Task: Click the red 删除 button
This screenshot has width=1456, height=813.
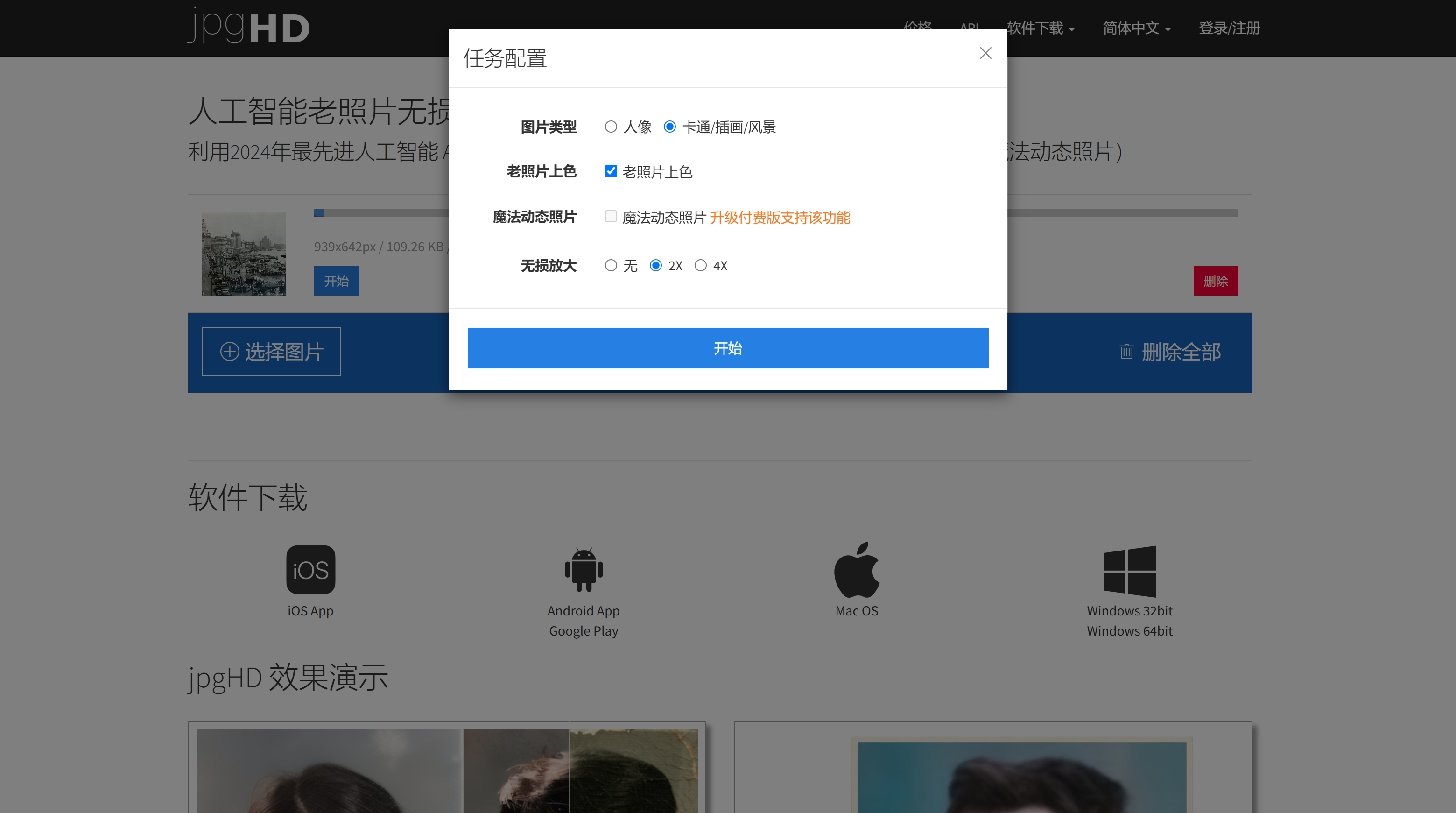Action: pos(1215,281)
